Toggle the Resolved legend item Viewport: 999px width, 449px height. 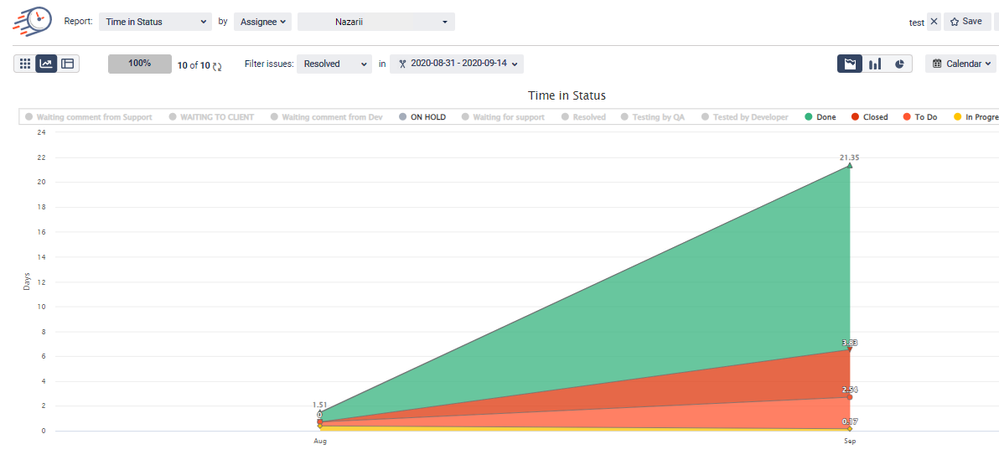tap(584, 117)
